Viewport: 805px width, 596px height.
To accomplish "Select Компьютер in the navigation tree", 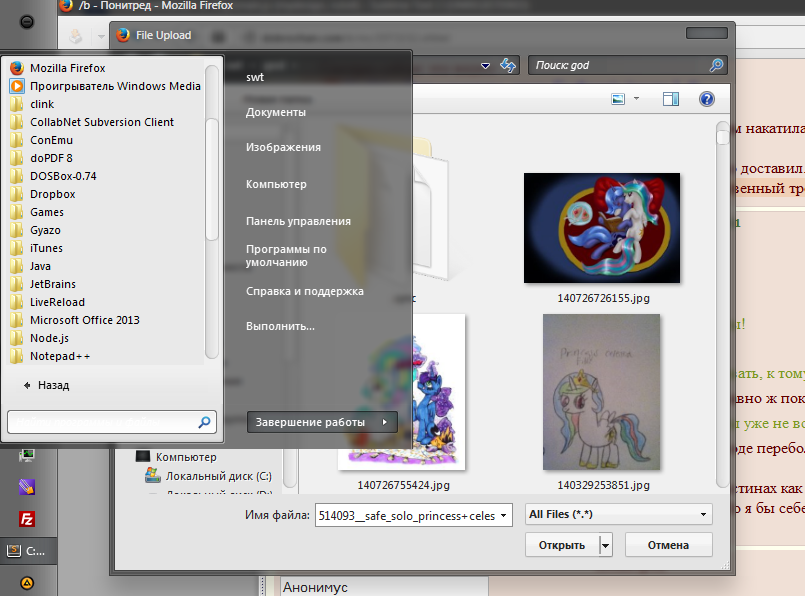I will click(176, 457).
